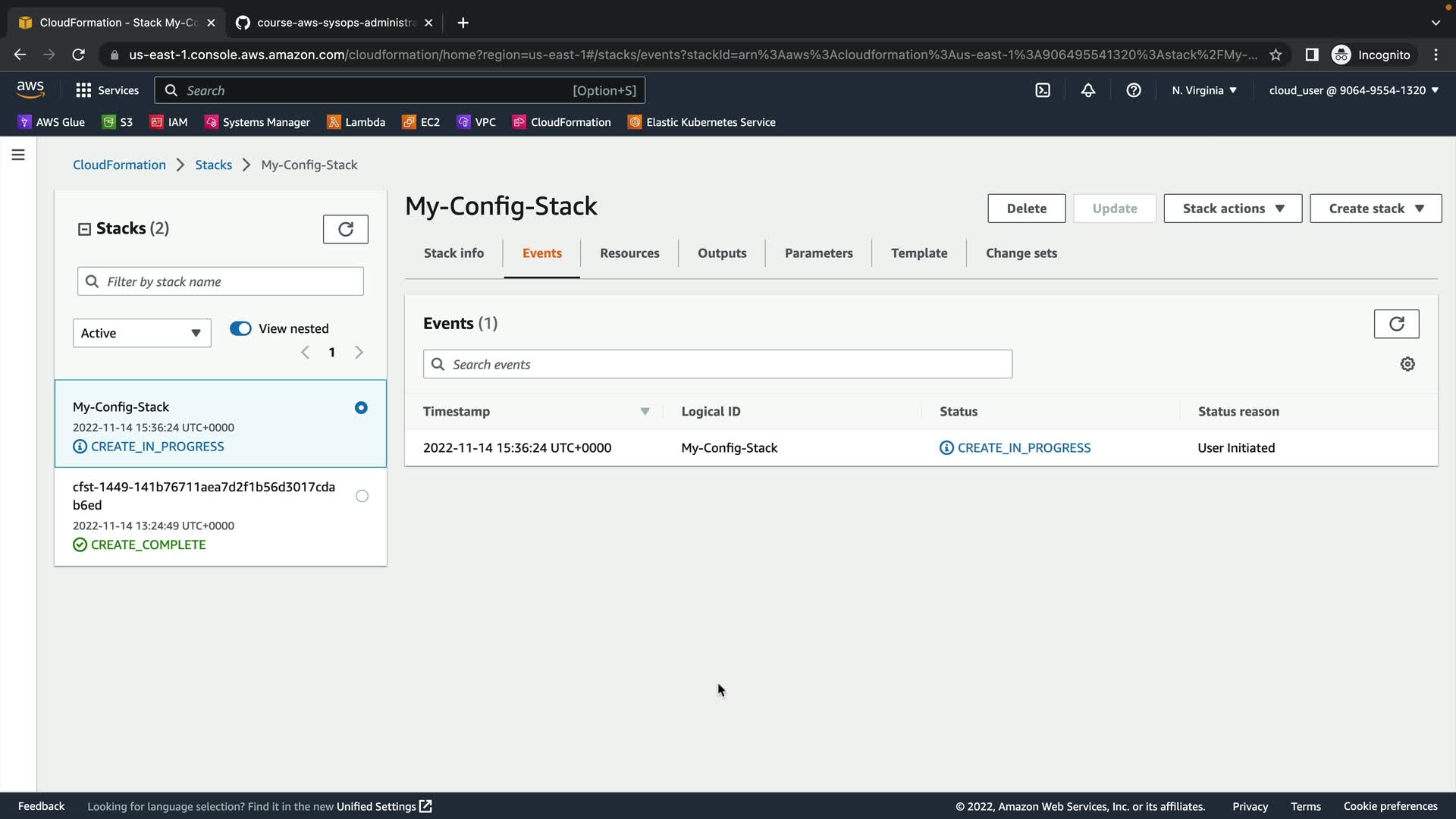Click the Search events input field
This screenshot has width=1456, height=819.
[x=717, y=365]
